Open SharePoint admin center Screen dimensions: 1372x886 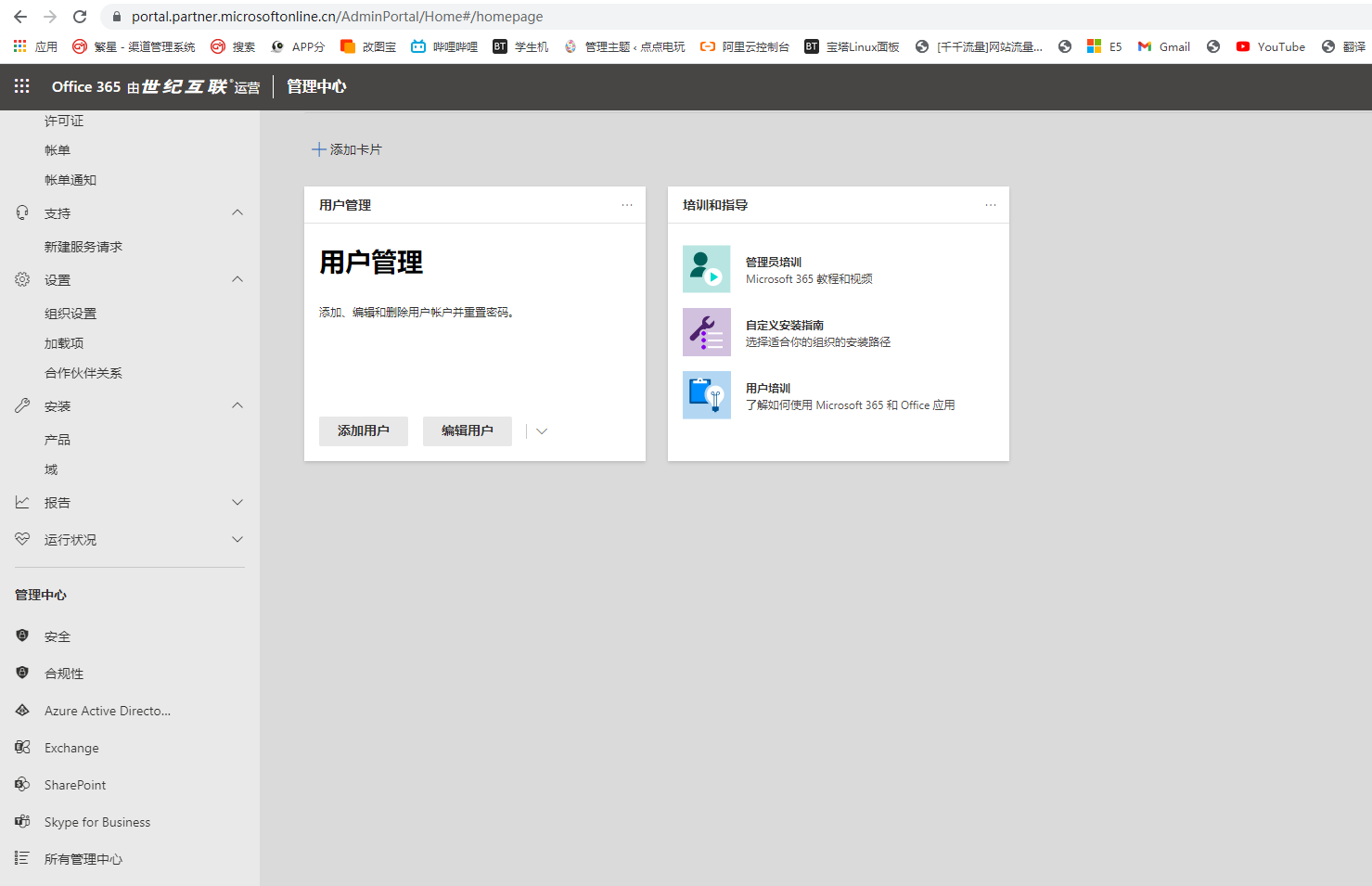tap(75, 785)
